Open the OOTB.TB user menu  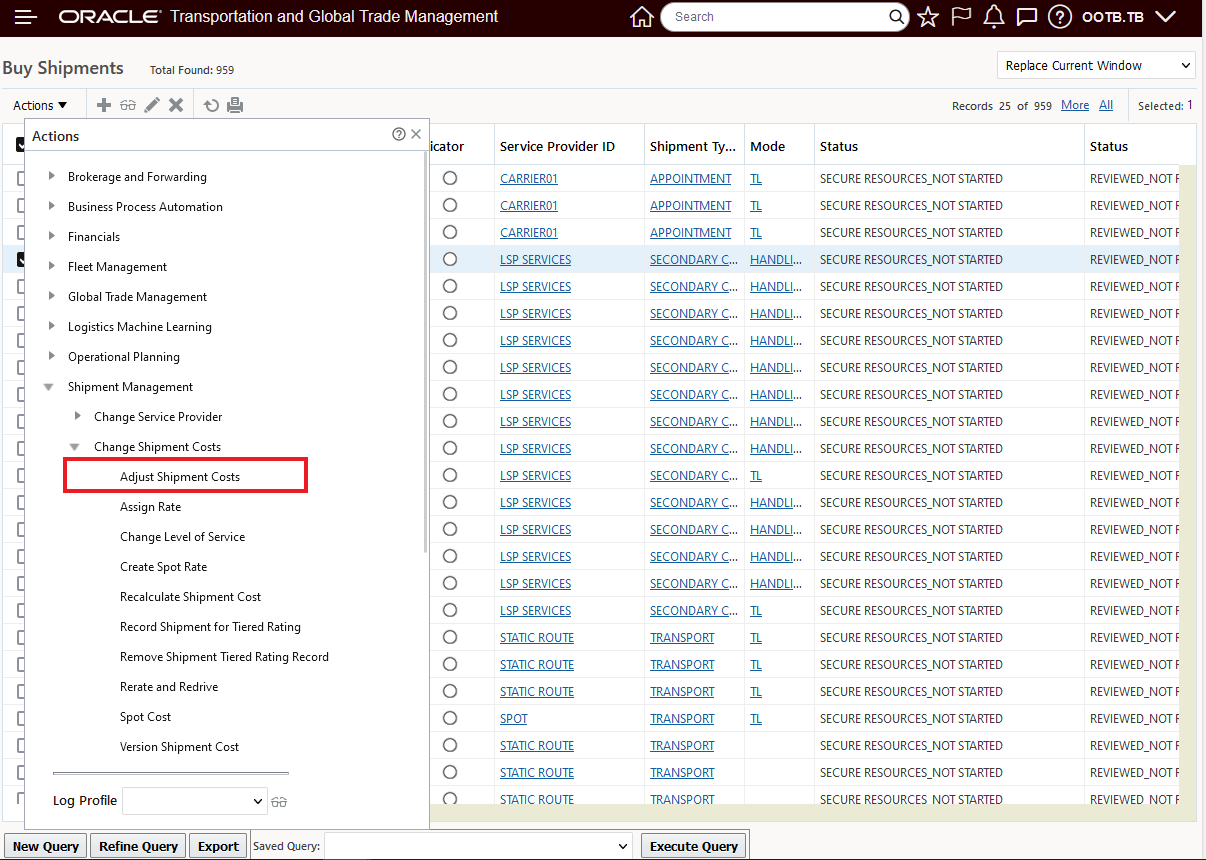click(1128, 17)
